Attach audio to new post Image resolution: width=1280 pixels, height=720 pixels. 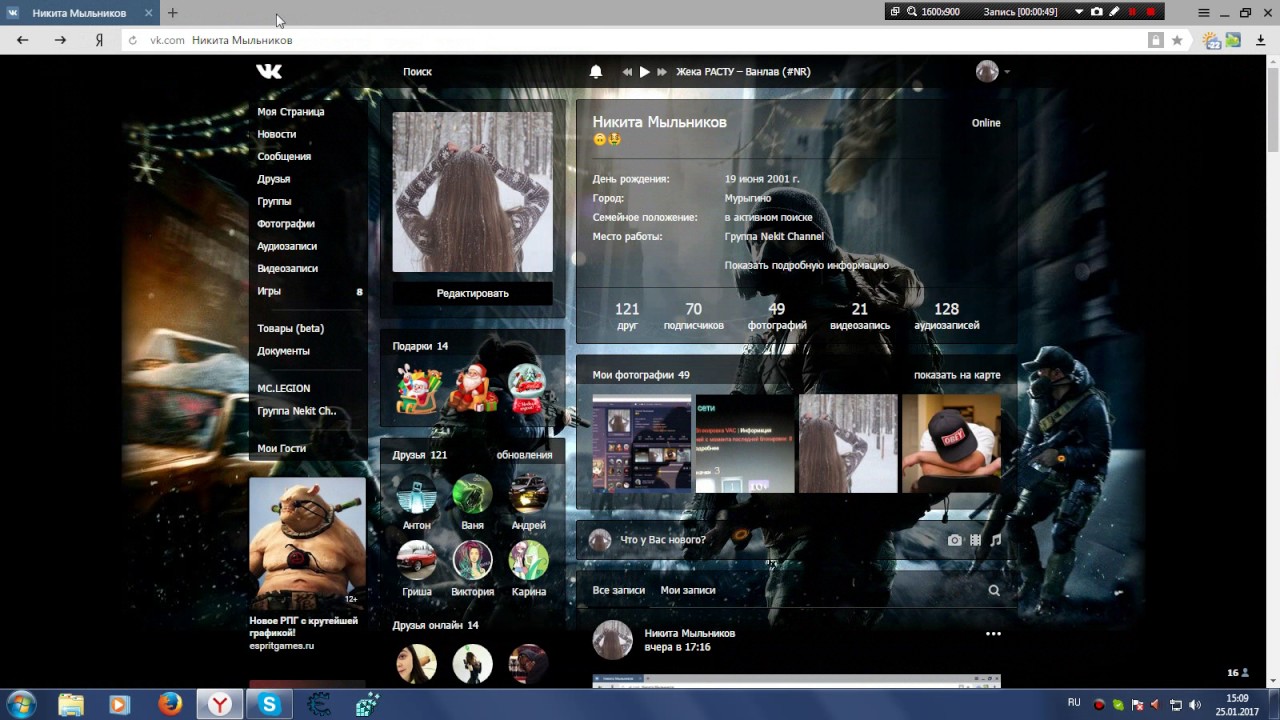point(996,540)
